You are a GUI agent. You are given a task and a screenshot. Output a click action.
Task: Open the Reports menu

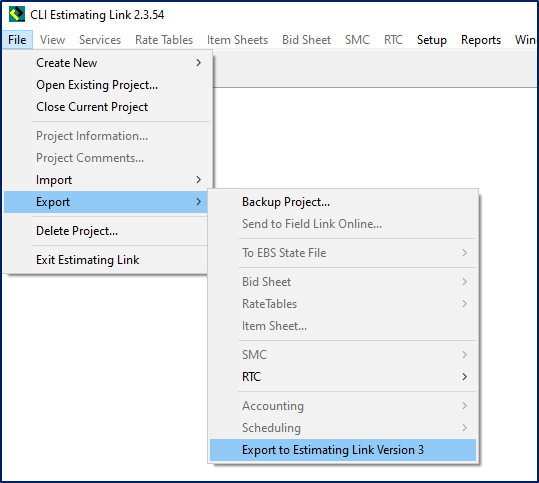click(x=481, y=40)
